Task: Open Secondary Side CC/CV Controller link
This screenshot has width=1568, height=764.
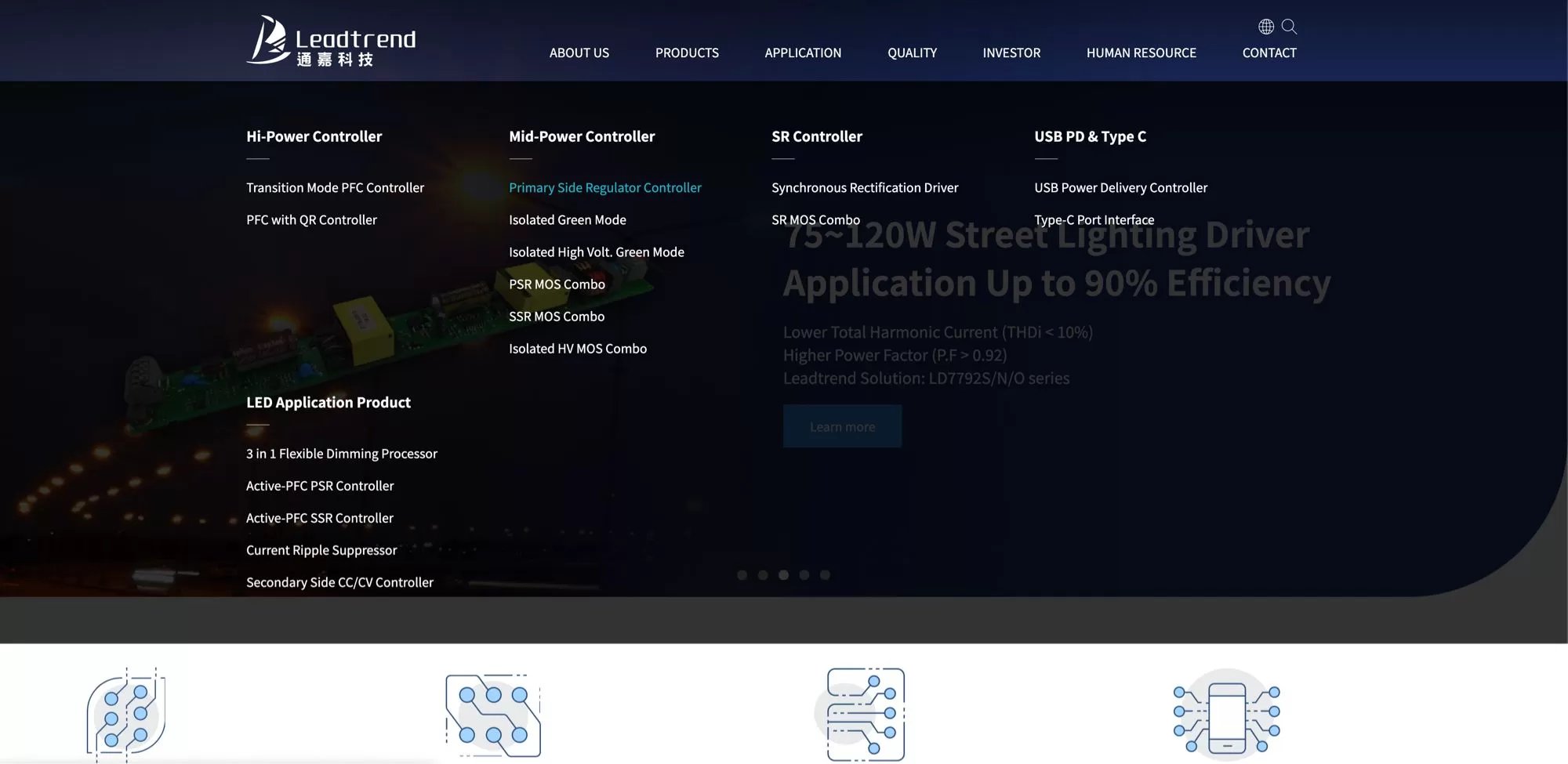Action: click(x=339, y=582)
